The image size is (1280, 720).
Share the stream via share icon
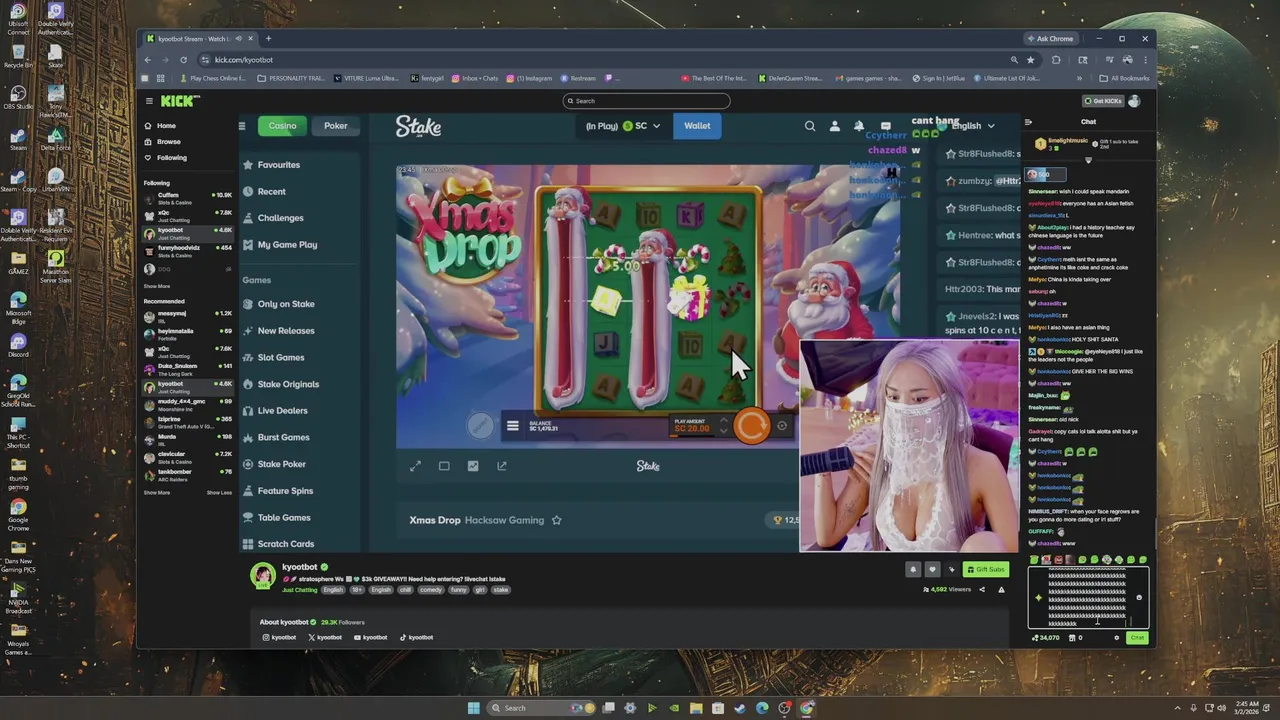(981, 590)
